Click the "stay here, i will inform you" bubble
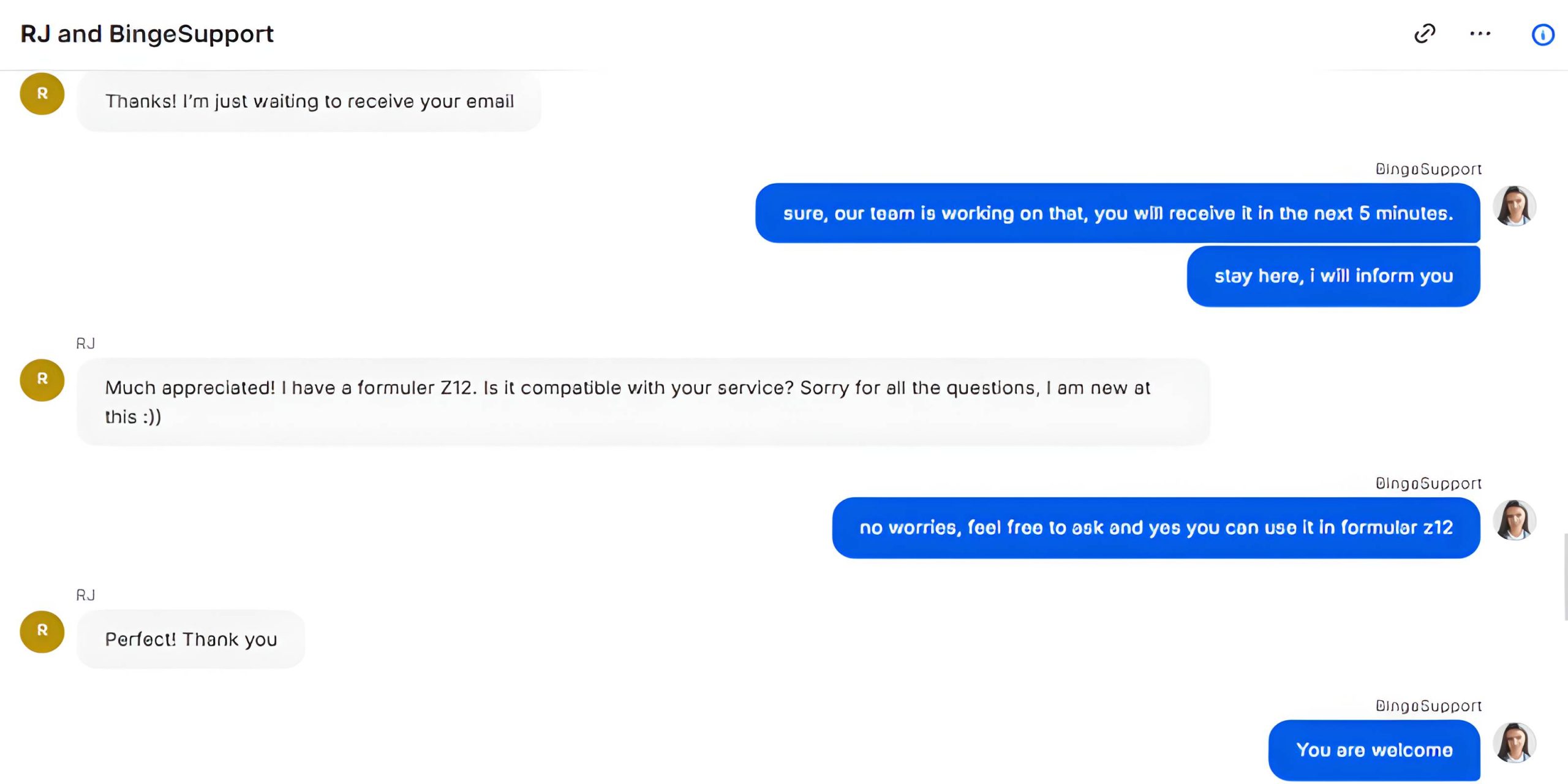The height and width of the screenshot is (784, 1568). pos(1333,276)
